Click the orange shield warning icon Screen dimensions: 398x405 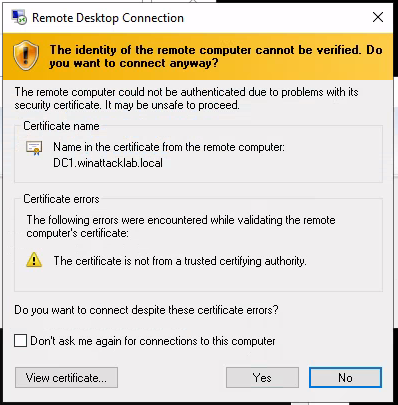pos(26,55)
